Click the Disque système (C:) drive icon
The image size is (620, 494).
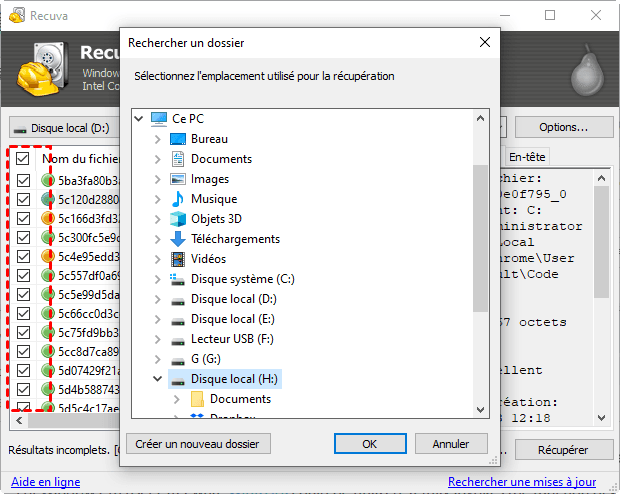point(178,279)
